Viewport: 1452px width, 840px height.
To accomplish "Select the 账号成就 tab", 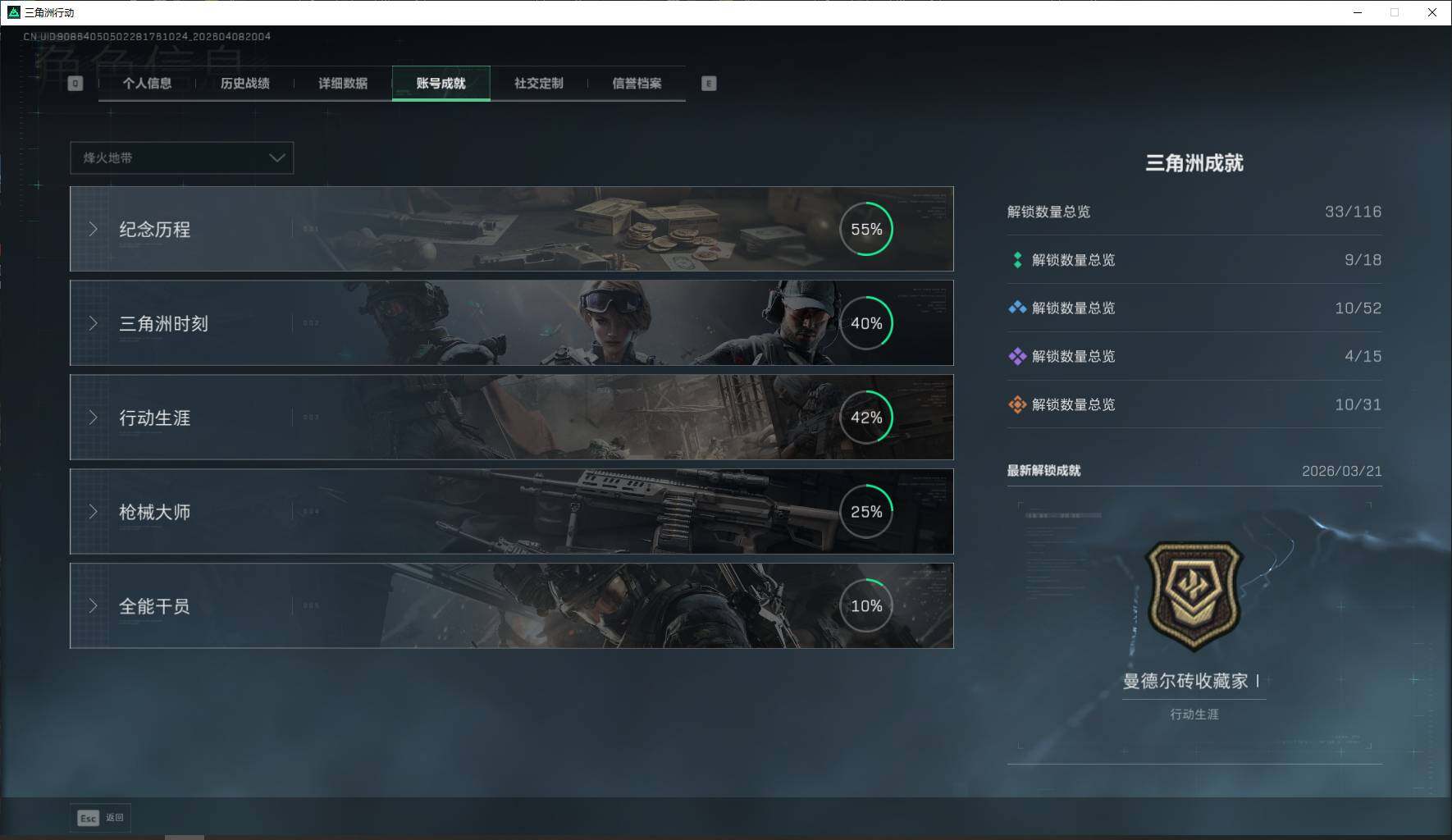I will (x=441, y=83).
